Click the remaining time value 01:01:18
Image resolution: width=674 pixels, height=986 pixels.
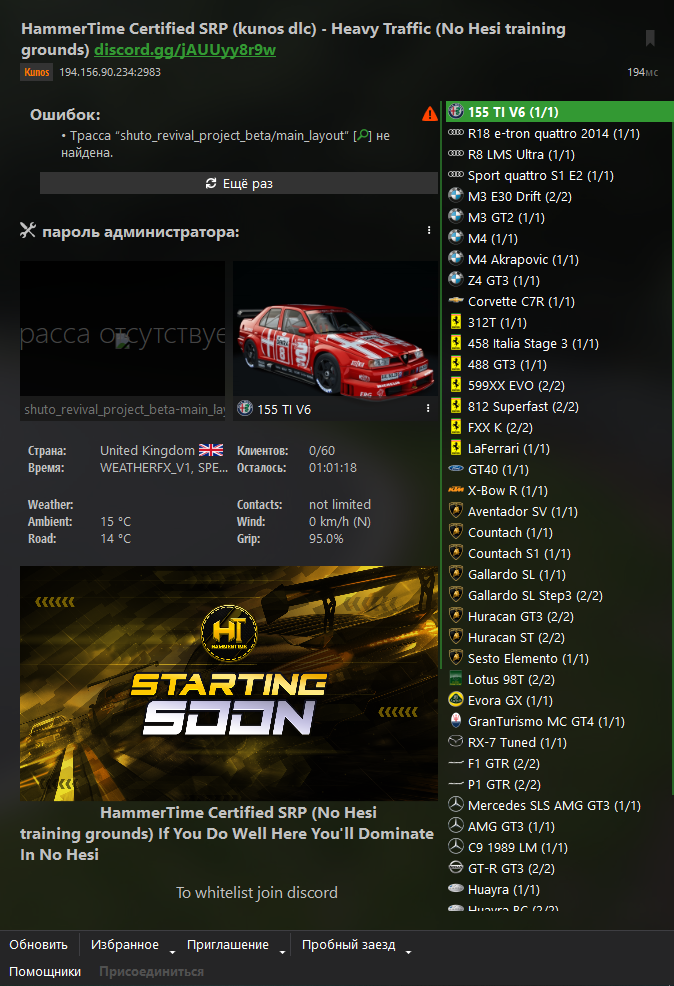tap(333, 468)
